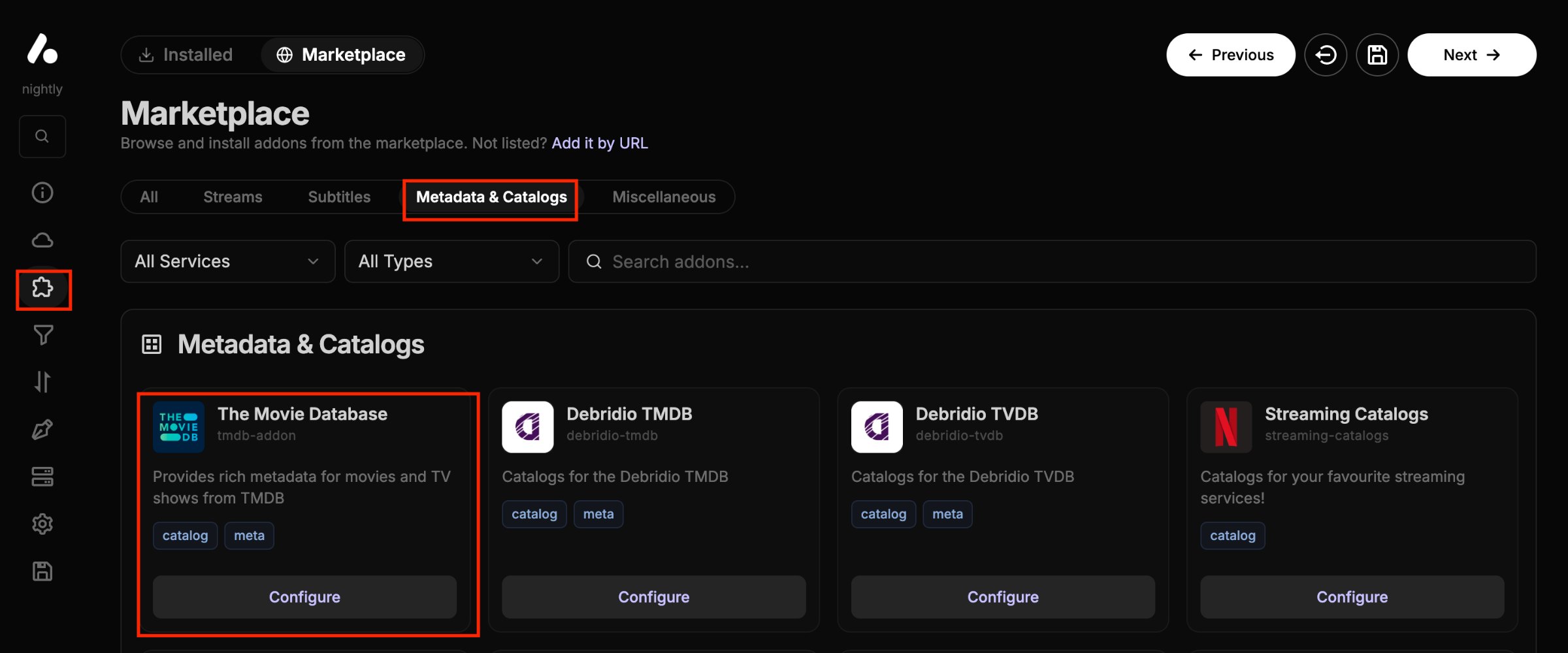1568x653 pixels.
Task: Click the Previous button
Action: 1231,55
